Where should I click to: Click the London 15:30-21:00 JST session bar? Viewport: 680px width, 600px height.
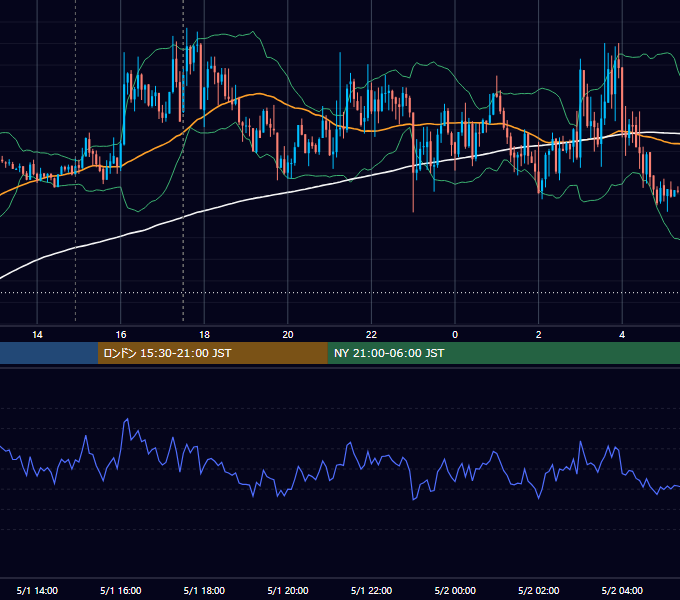pyautogui.click(x=212, y=353)
